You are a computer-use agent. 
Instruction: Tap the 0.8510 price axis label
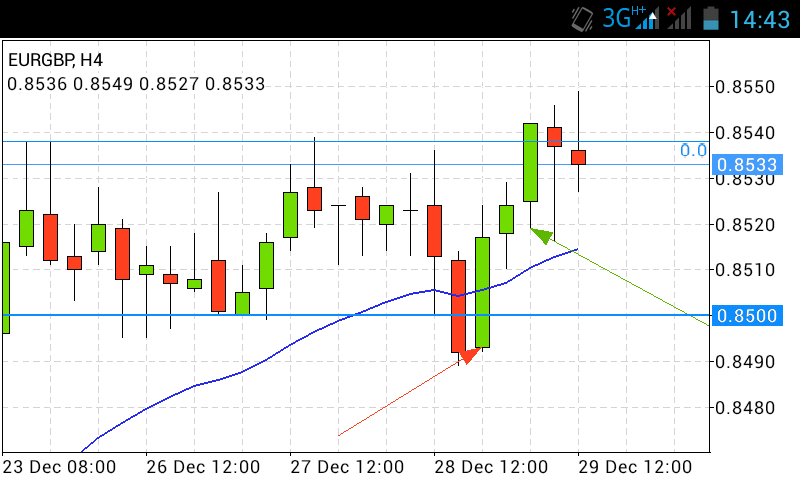click(745, 269)
